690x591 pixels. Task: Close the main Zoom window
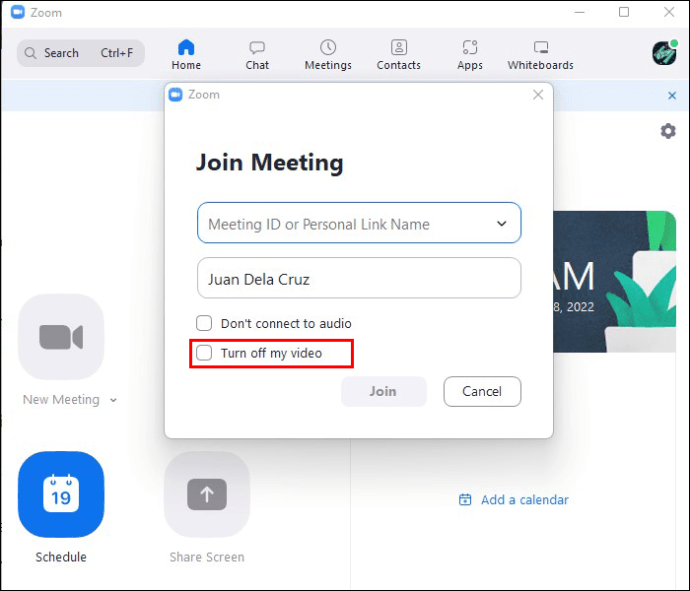point(669,12)
